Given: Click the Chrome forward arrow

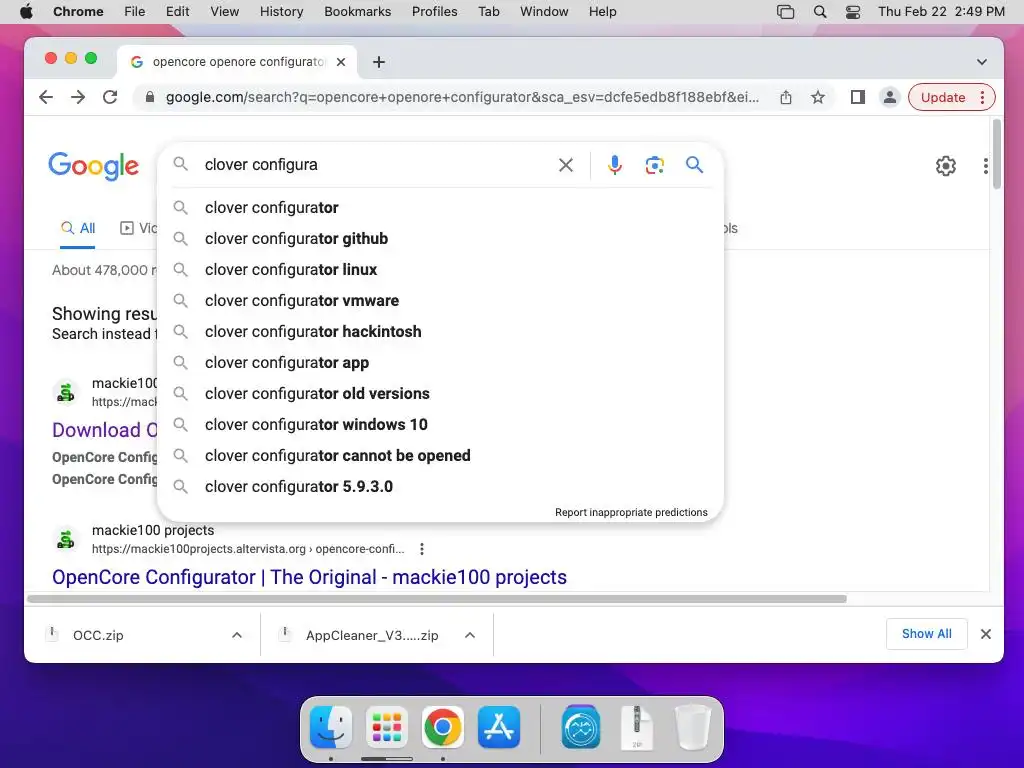Looking at the screenshot, I should point(78,97).
